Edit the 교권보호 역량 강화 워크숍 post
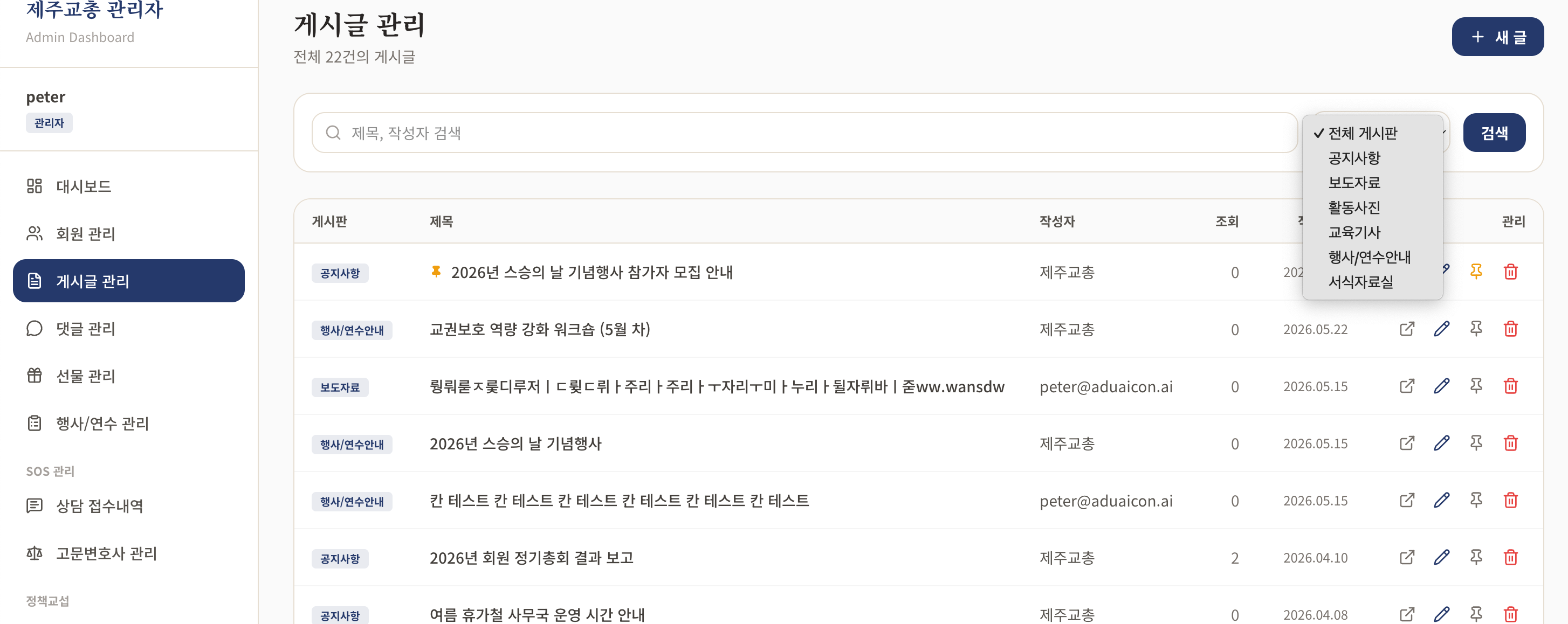 click(1441, 329)
